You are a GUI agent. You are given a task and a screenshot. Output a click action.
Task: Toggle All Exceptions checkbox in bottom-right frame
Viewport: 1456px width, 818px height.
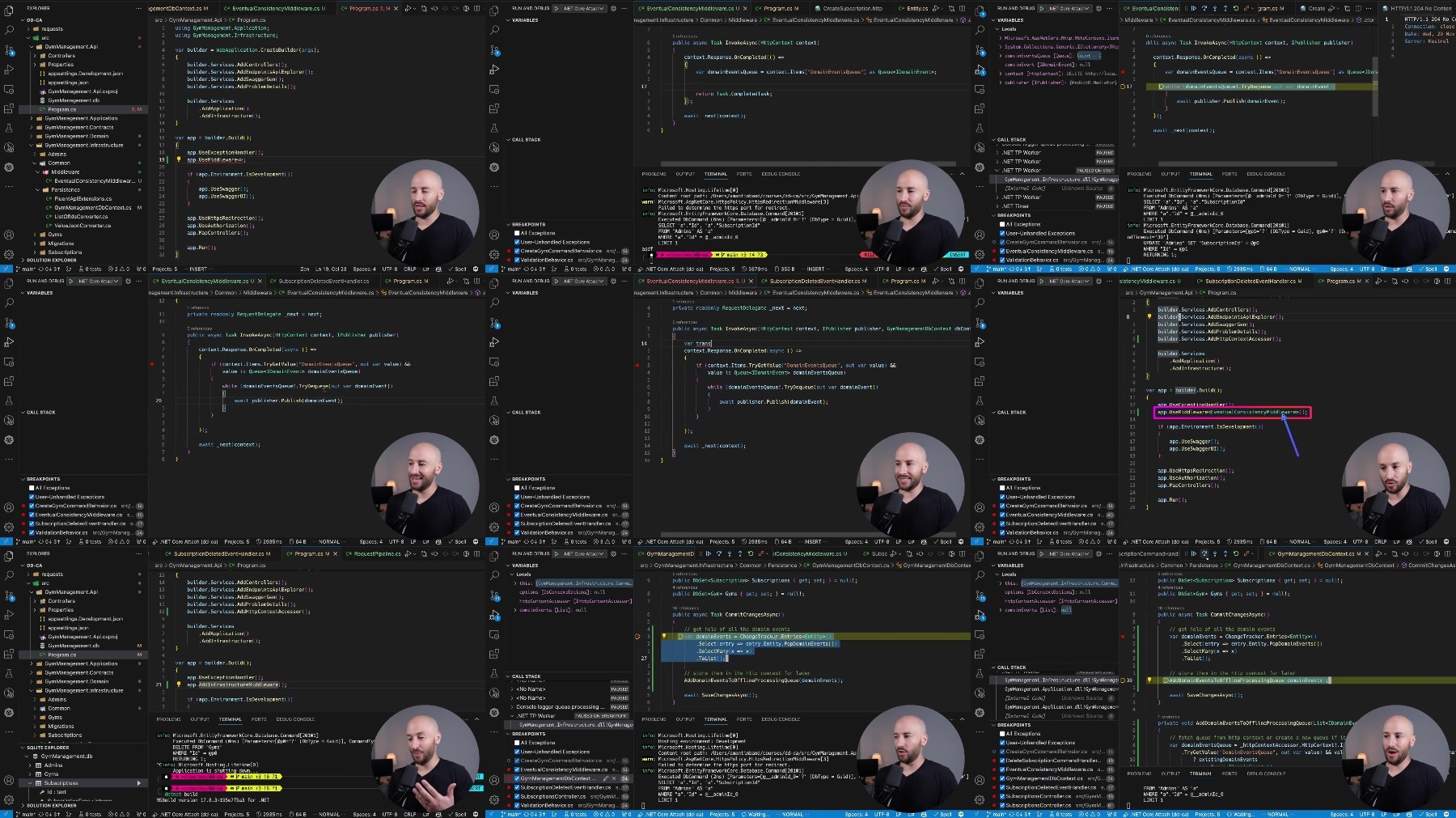[1002, 734]
